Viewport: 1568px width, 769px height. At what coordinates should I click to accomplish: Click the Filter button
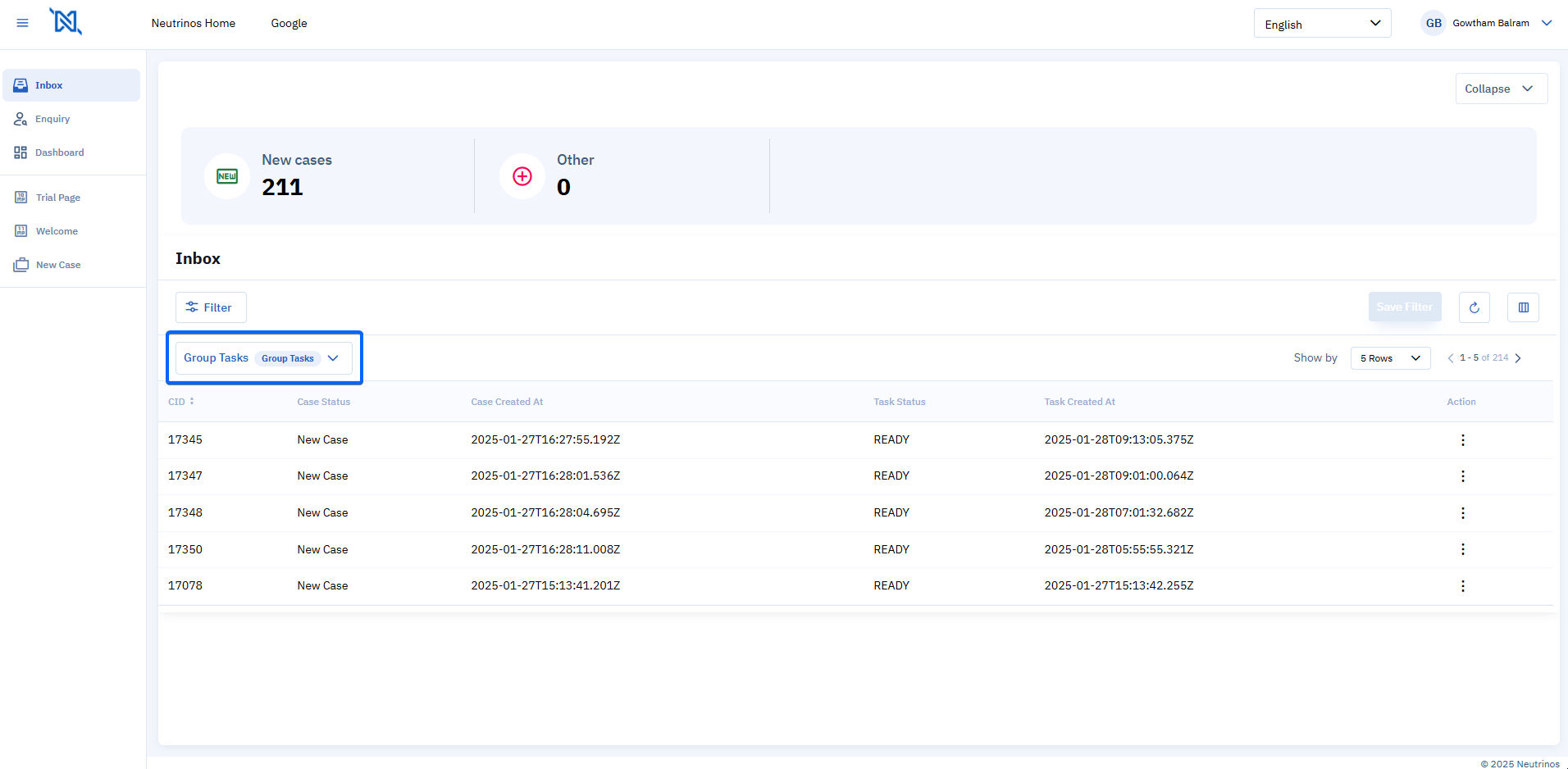point(210,307)
